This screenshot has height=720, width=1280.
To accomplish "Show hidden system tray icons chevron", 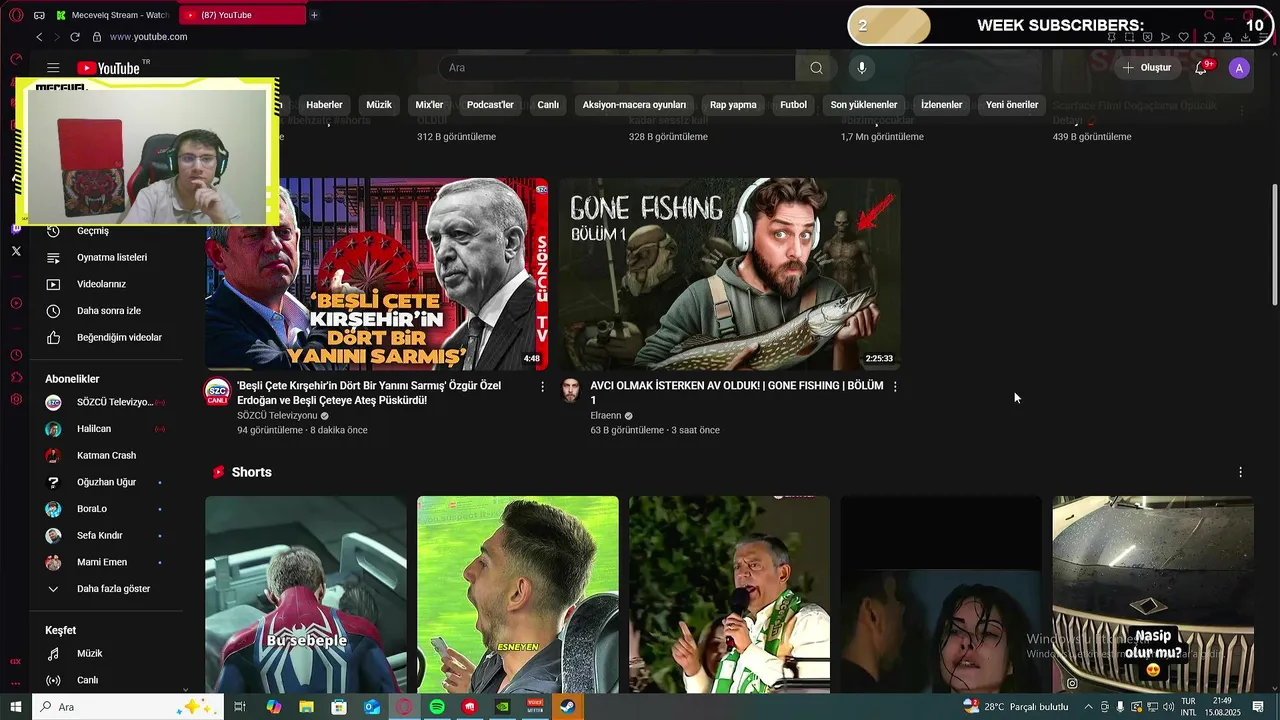I will click(1088, 707).
